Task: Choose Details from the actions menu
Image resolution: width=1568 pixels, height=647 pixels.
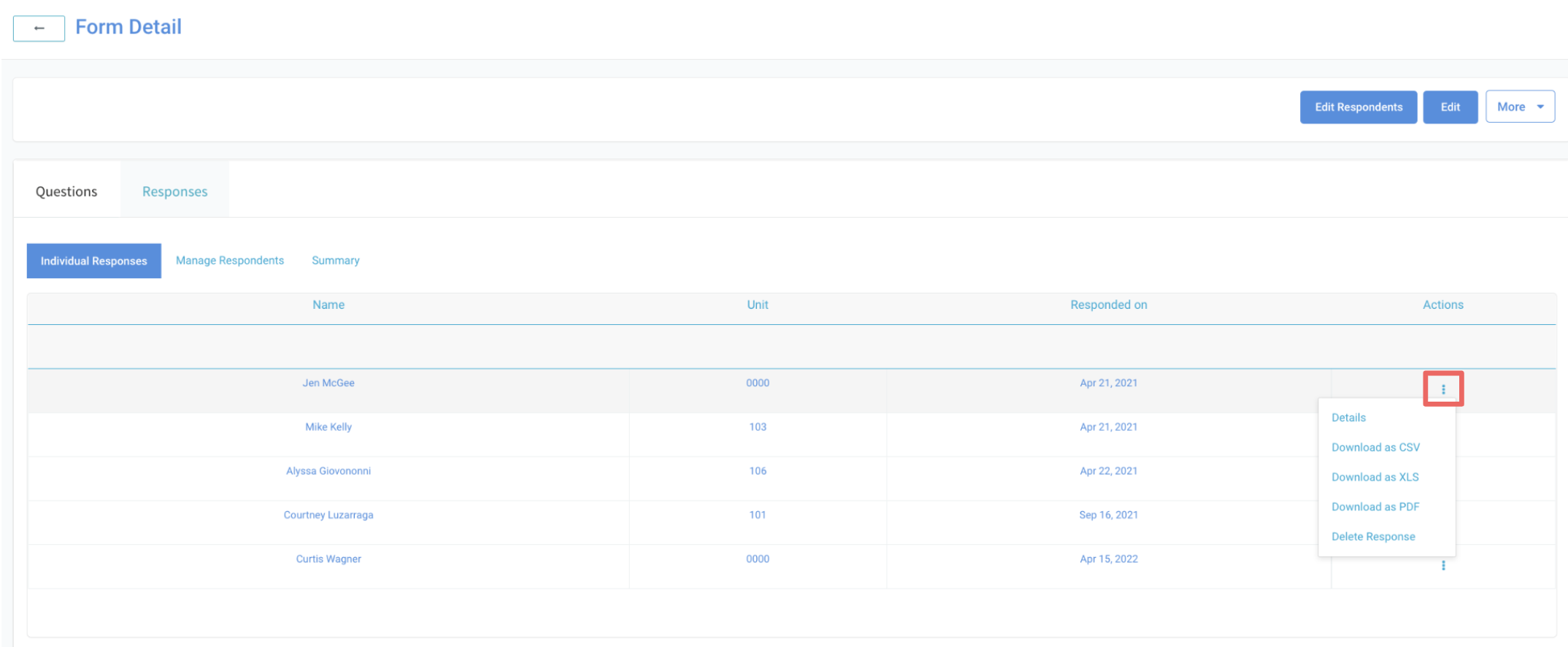Action: [x=1348, y=418]
